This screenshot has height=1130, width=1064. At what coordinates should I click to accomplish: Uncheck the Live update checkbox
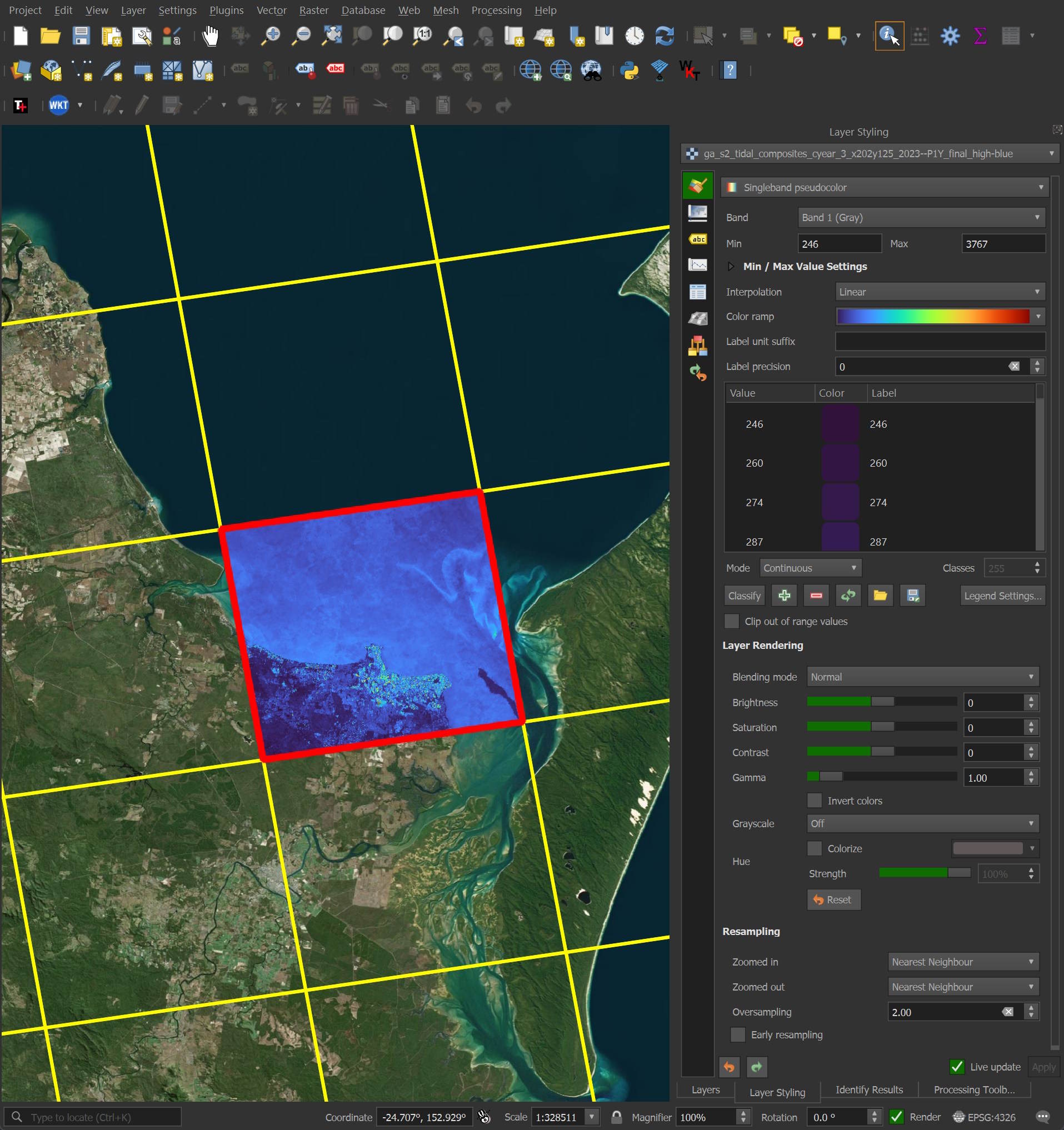pos(957,1067)
